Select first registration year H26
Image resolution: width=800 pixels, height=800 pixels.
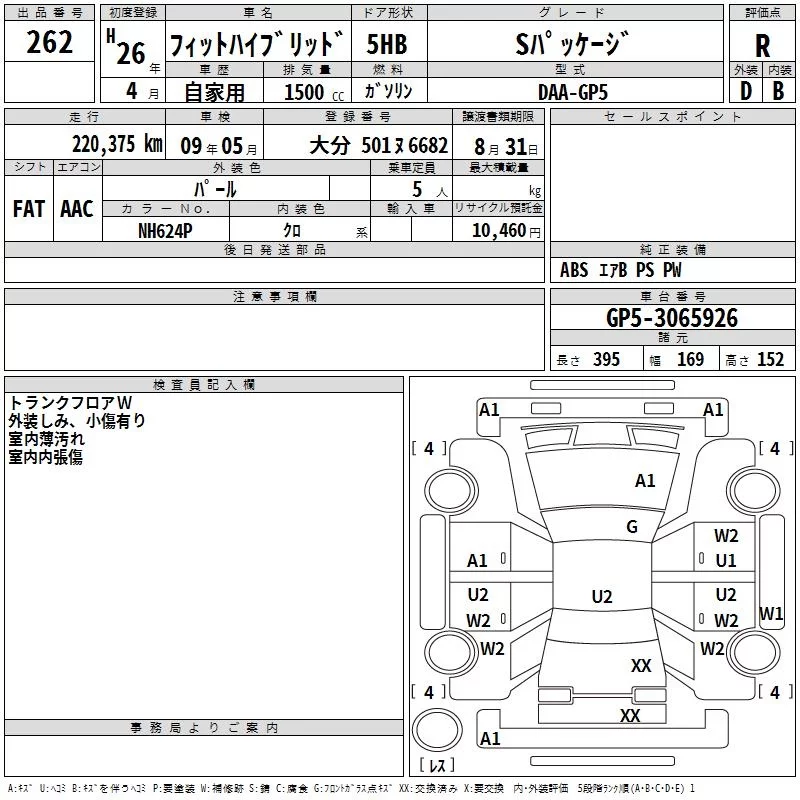coord(128,47)
